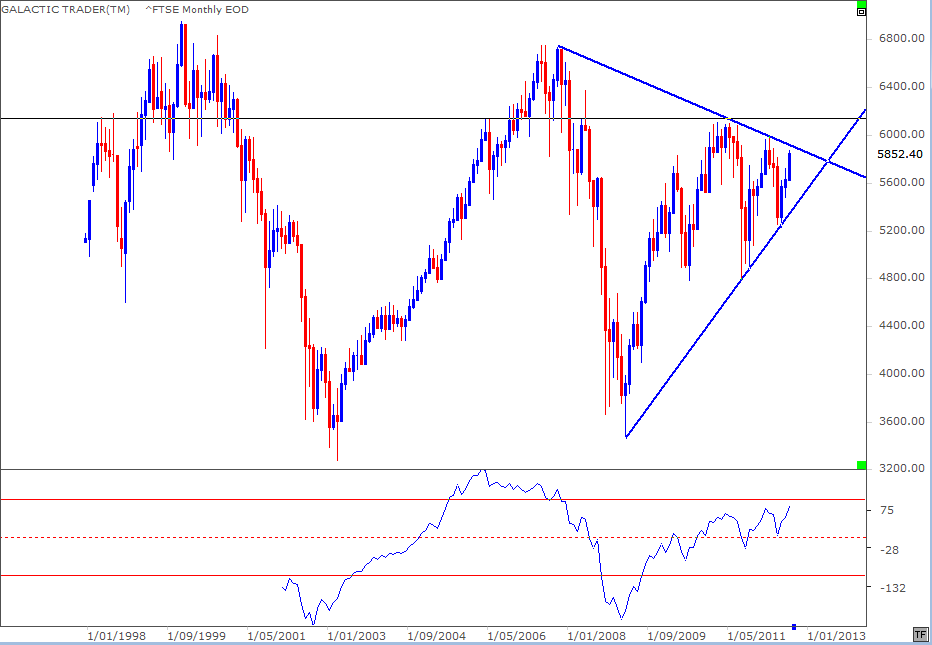Screen dimensions: 932x645
Task: Click the 1/05/2001 date label
Action: (x=276, y=636)
